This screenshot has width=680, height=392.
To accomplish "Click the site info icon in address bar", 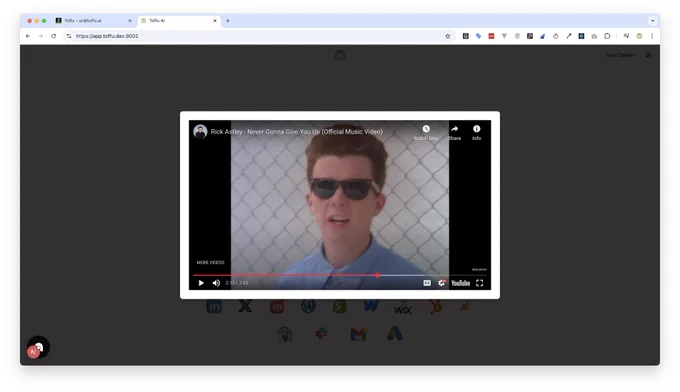I will tap(69, 36).
